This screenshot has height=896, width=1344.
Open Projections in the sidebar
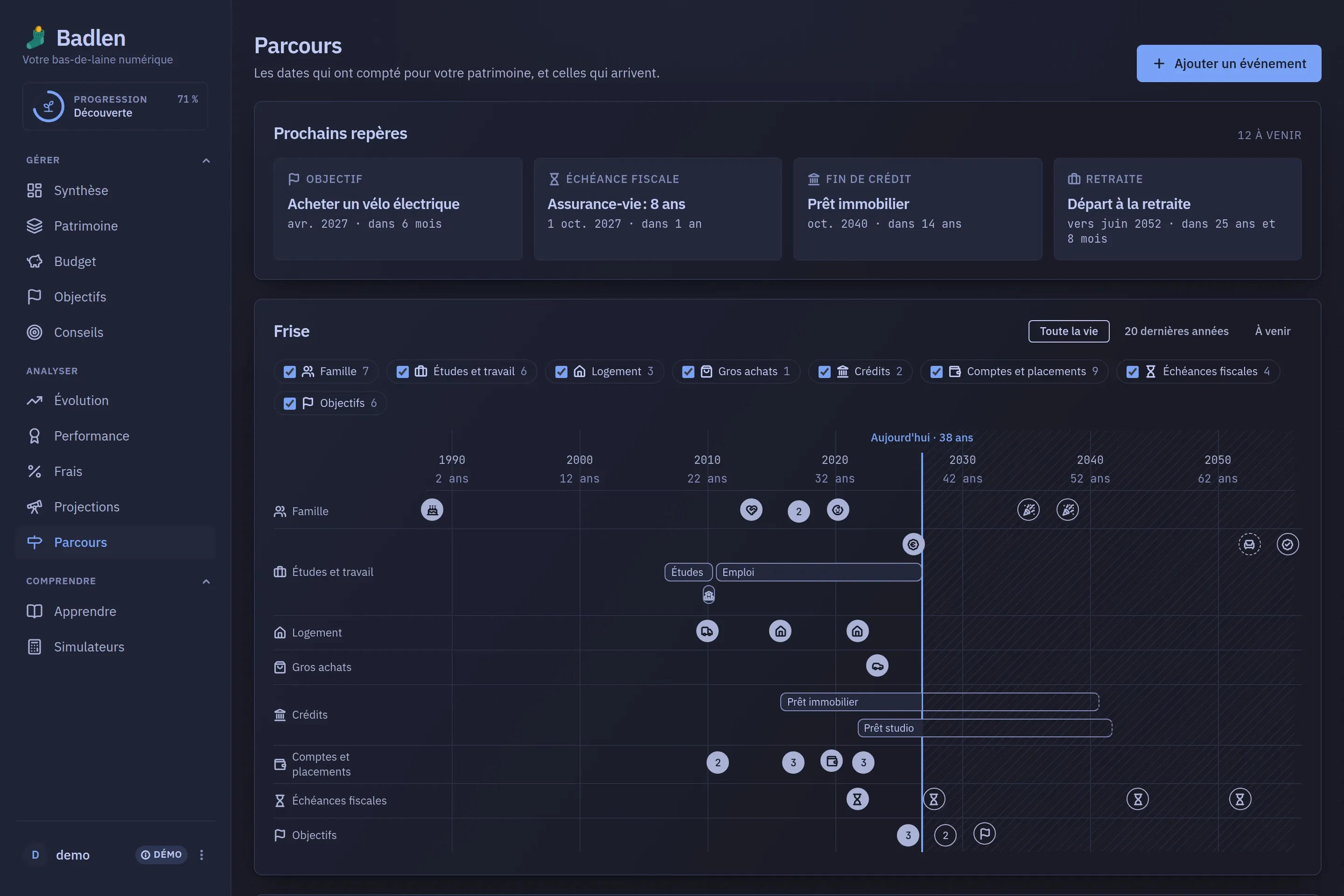click(115, 507)
